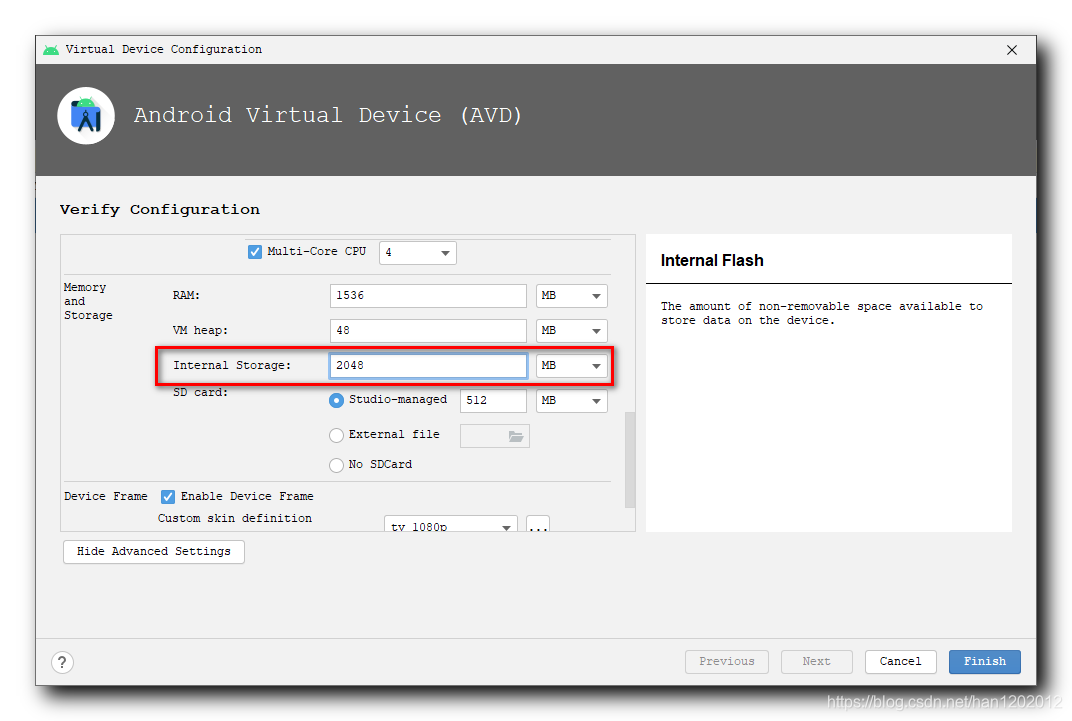Click the Internal Storage: label
The width and height of the screenshot is (1072, 721).
point(232,366)
